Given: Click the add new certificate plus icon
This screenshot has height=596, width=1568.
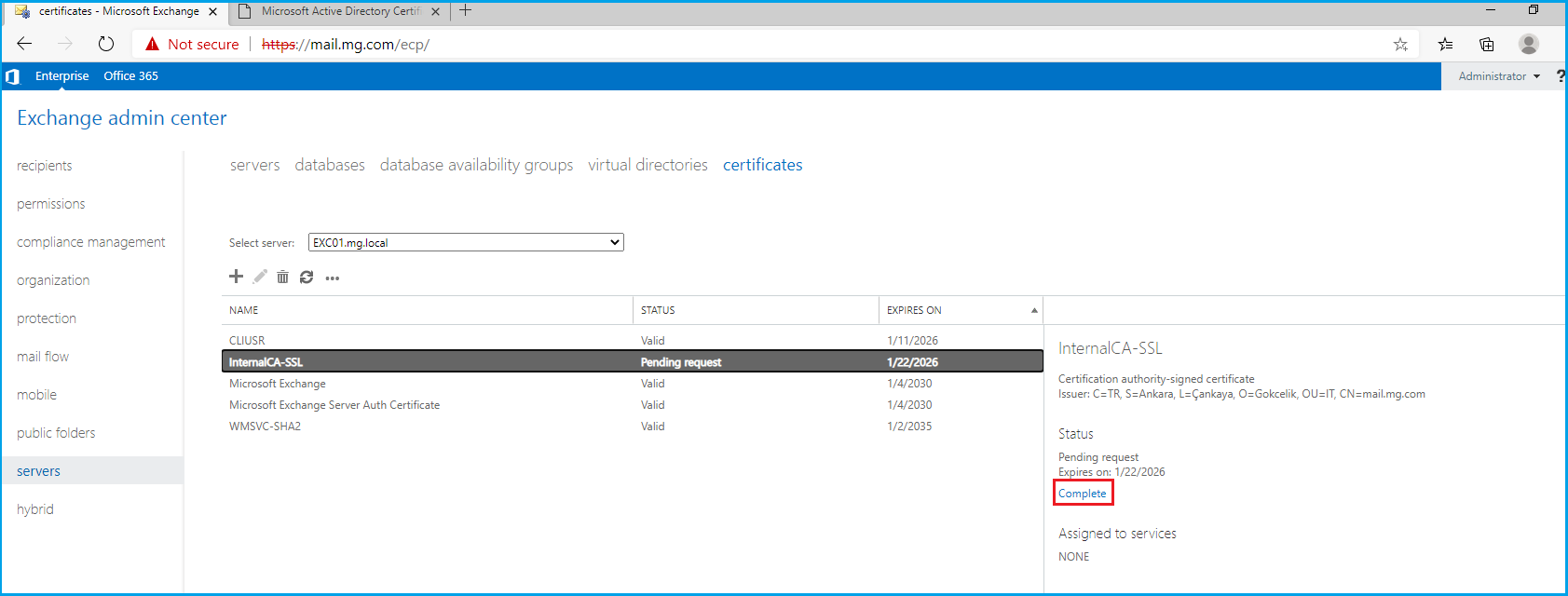Looking at the screenshot, I should point(236,277).
